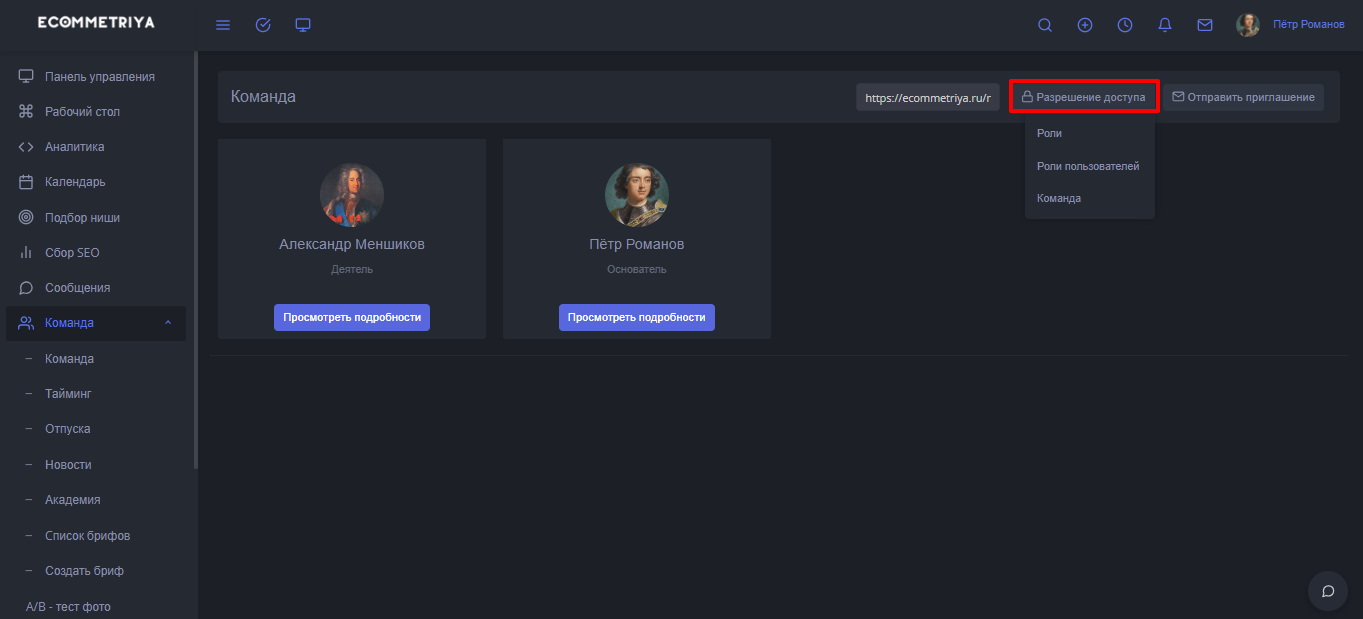The width and height of the screenshot is (1363, 619).
Task: Open chat bubble widget in corner
Action: pyautogui.click(x=1328, y=591)
